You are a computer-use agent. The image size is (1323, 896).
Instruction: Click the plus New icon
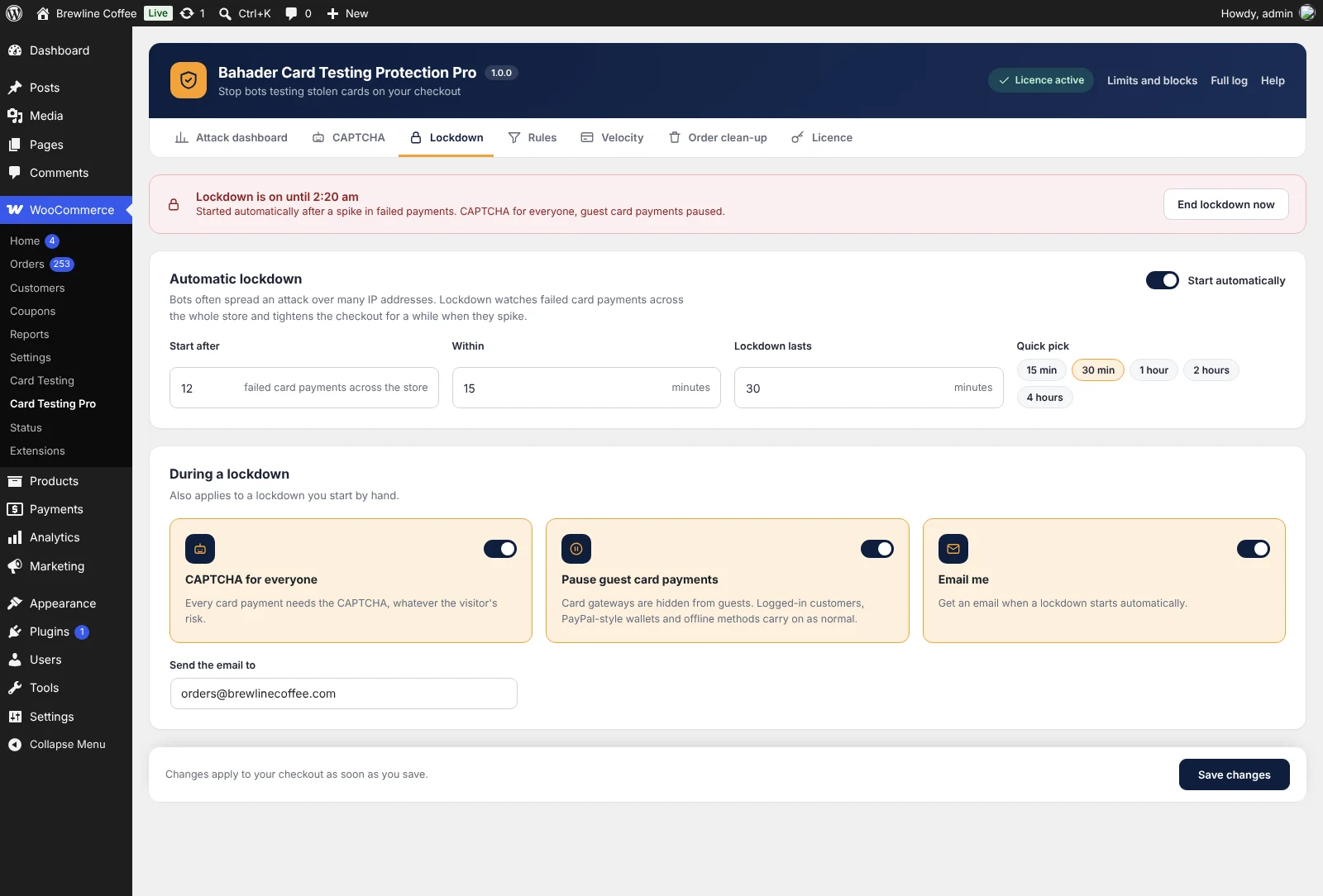(332, 13)
